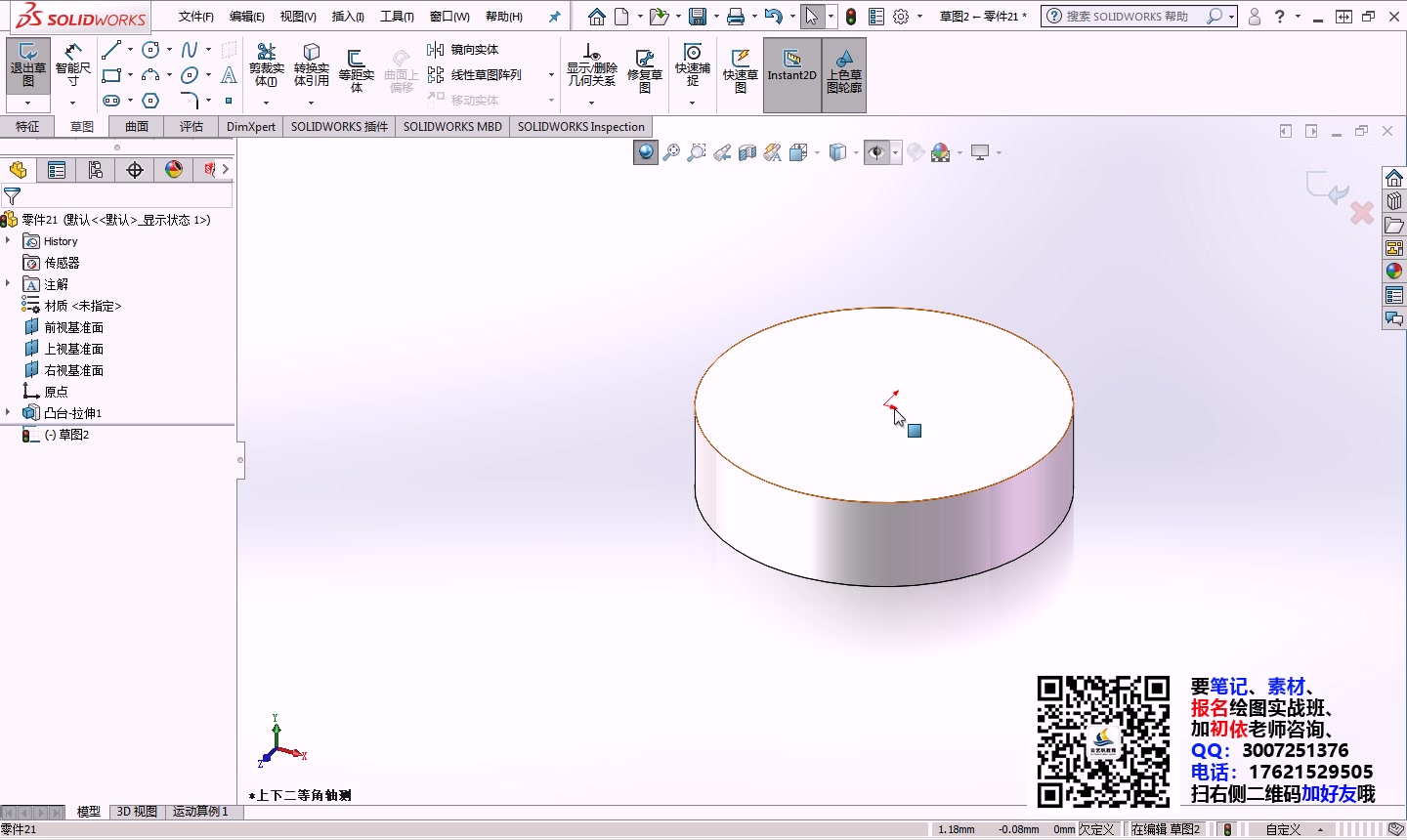Switch to the 3D 视图 bottom tab

pyautogui.click(x=137, y=812)
